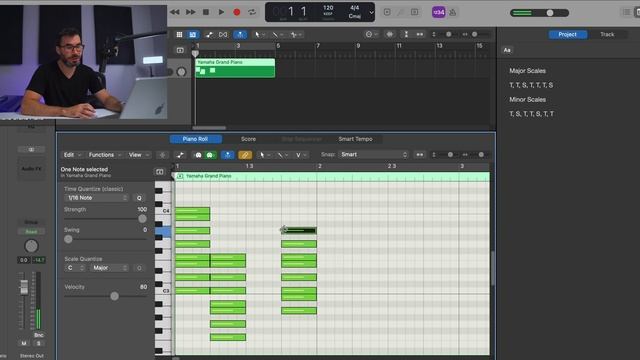The width and height of the screenshot is (640, 360).
Task: Open the piano roll View menu
Action: point(138,155)
